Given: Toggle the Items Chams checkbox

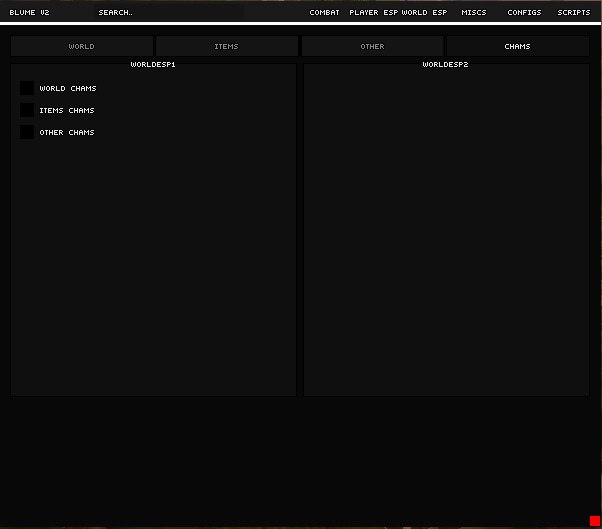Looking at the screenshot, I should tap(27, 110).
